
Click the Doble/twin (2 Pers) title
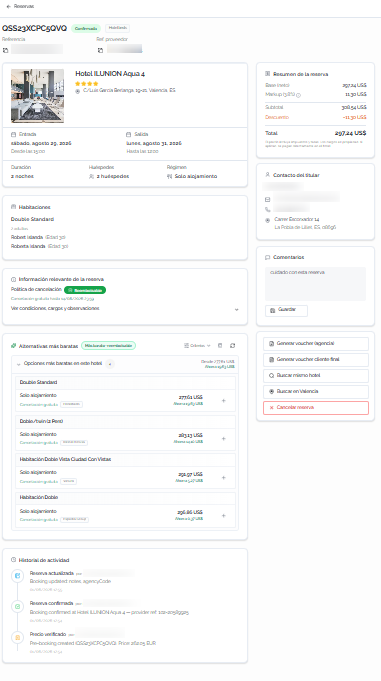pos(42,421)
